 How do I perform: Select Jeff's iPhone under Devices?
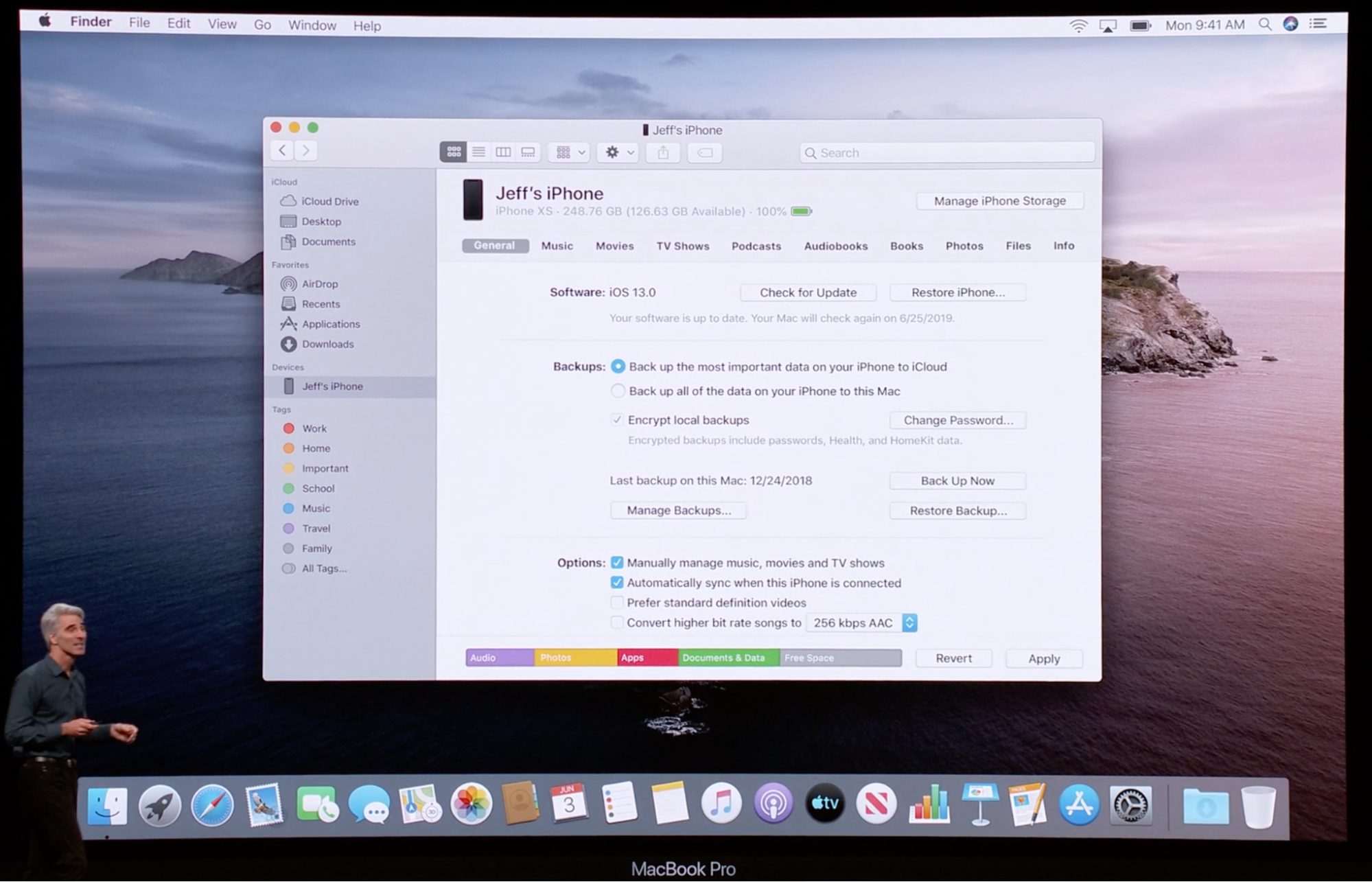[350, 386]
